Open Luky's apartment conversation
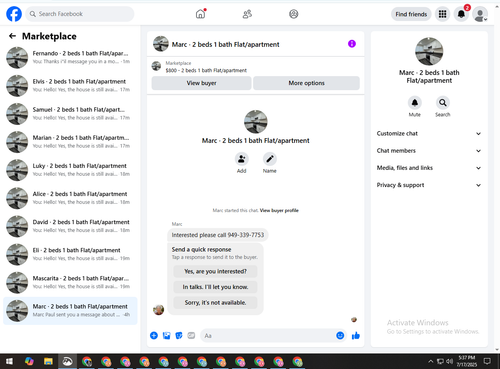 [x=70, y=170]
